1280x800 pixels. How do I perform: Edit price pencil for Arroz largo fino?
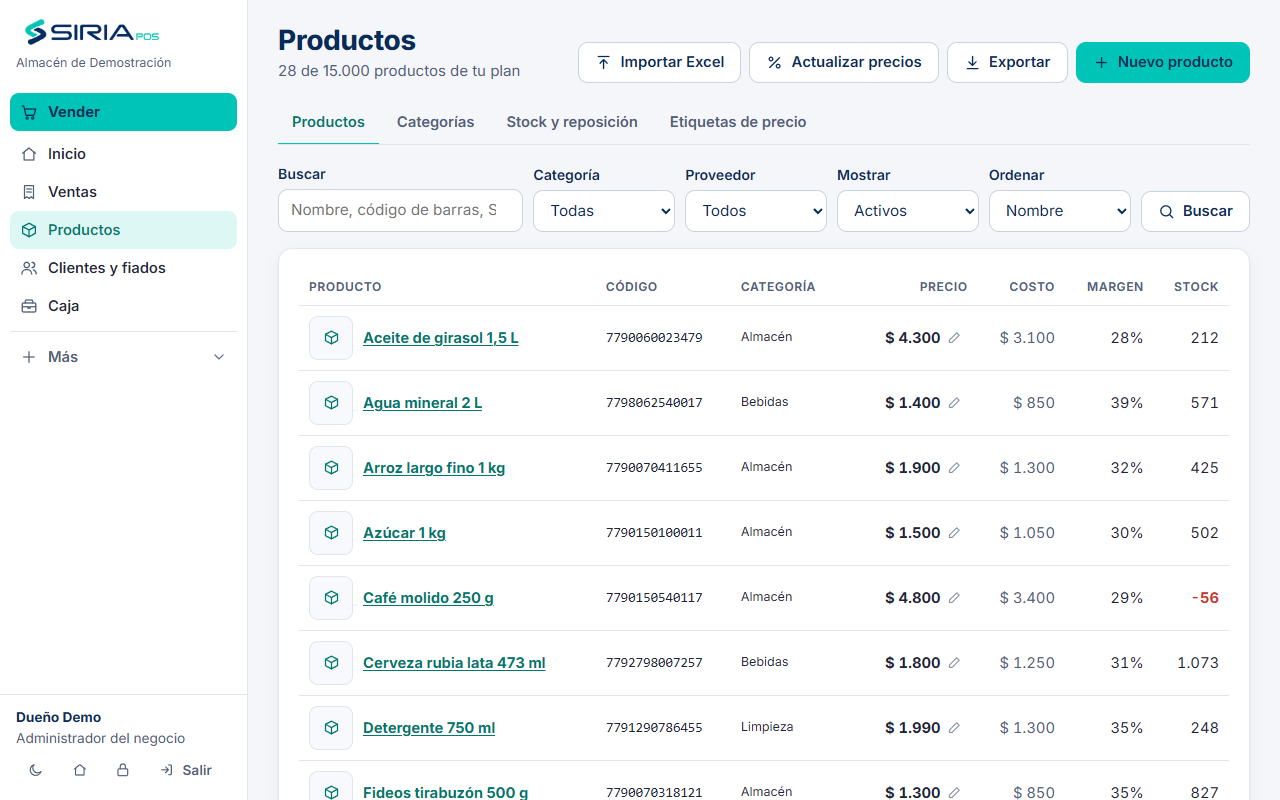pos(954,468)
